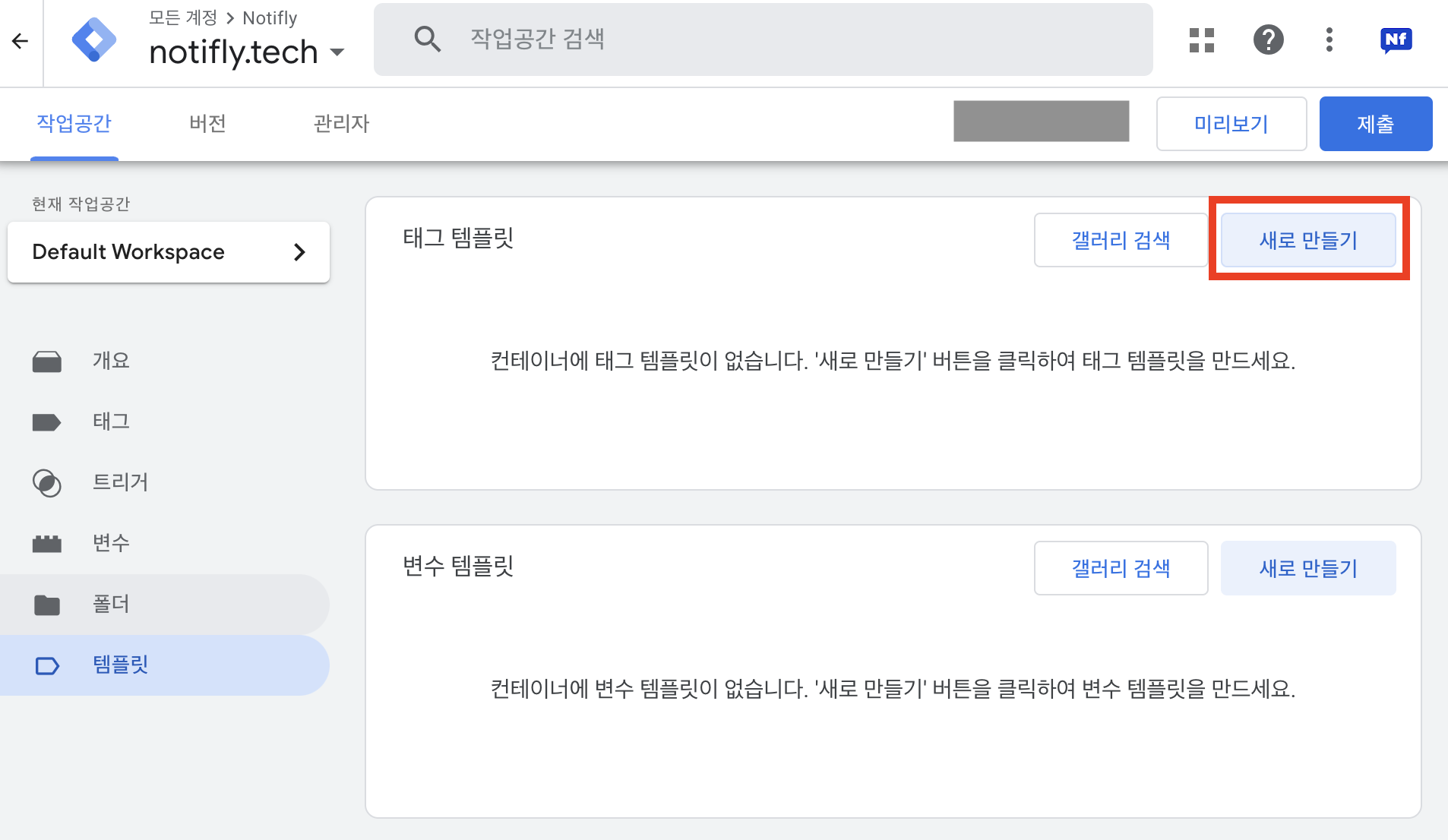
Task: Click 새로 만들기 for tag templates
Action: pyautogui.click(x=1307, y=239)
